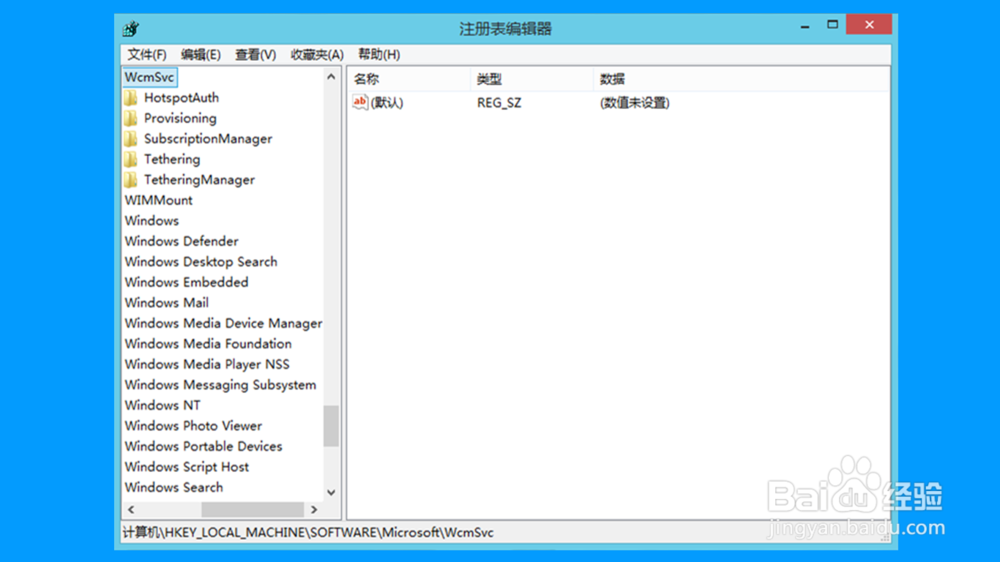
Task: Maximize the Registry Editor window
Action: click(x=832, y=25)
